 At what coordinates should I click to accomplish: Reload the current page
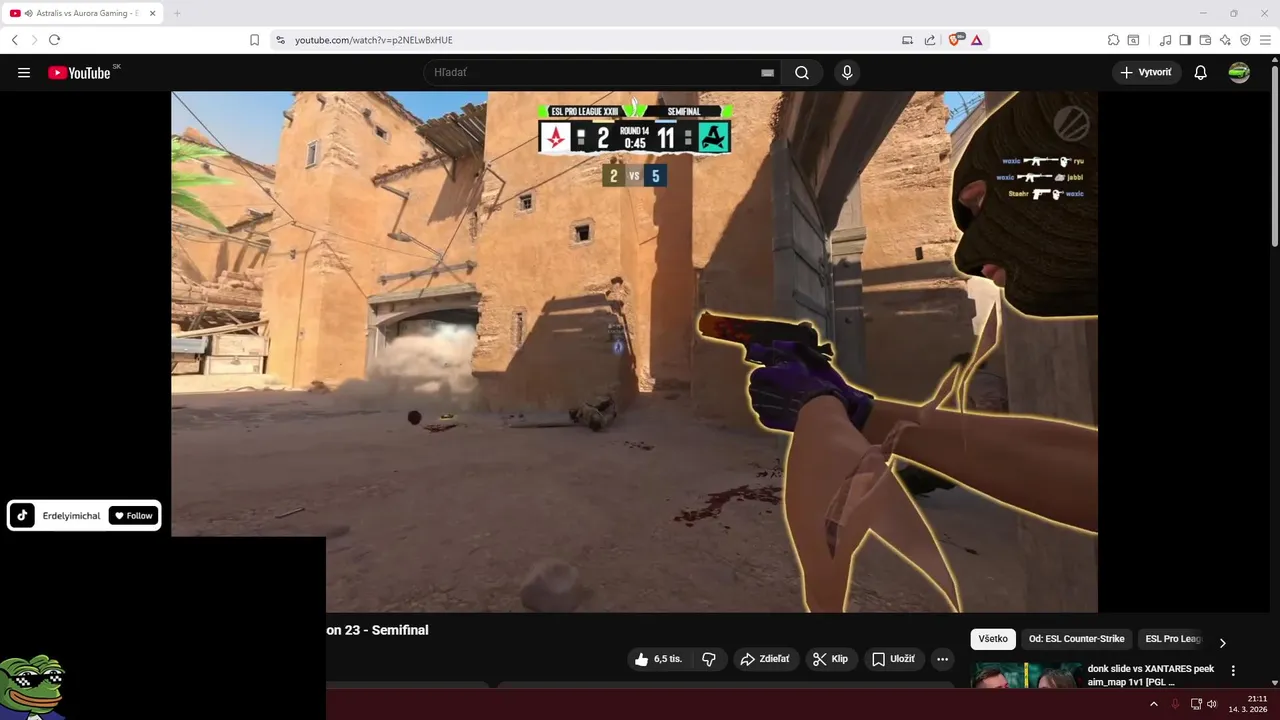55,40
